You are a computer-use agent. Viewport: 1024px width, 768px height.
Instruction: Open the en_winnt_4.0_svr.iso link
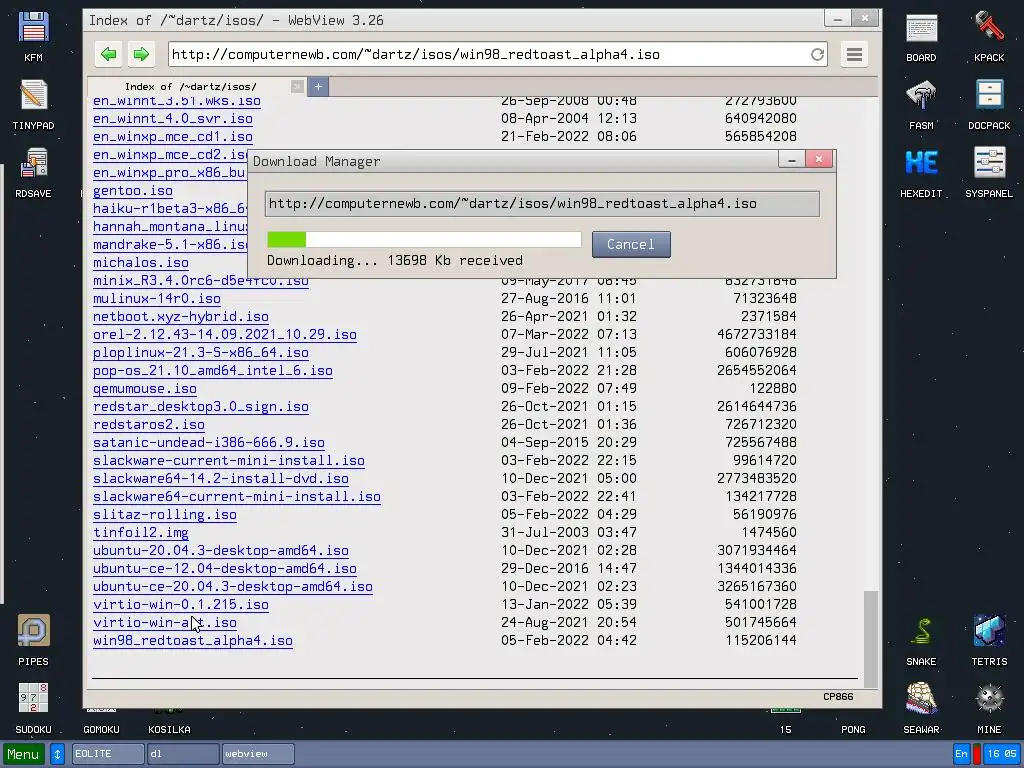[x=172, y=118]
